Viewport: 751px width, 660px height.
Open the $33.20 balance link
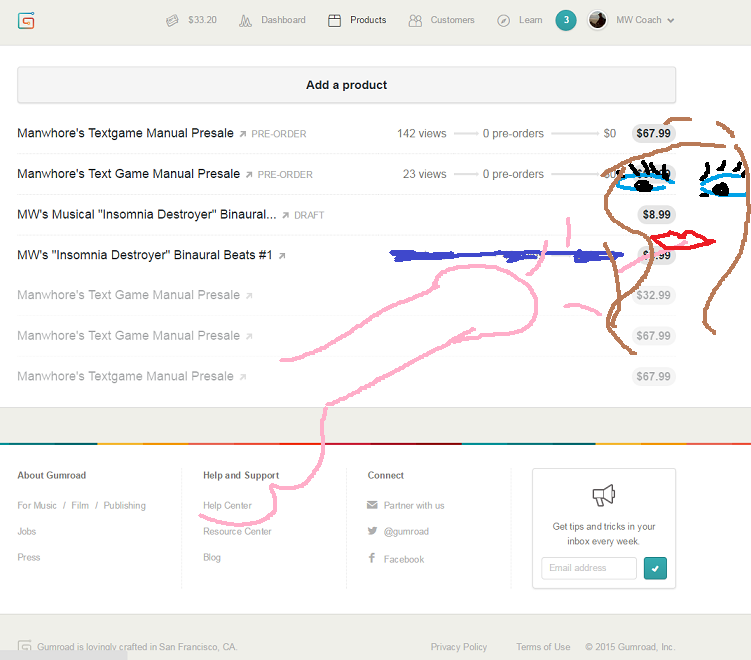[202, 20]
